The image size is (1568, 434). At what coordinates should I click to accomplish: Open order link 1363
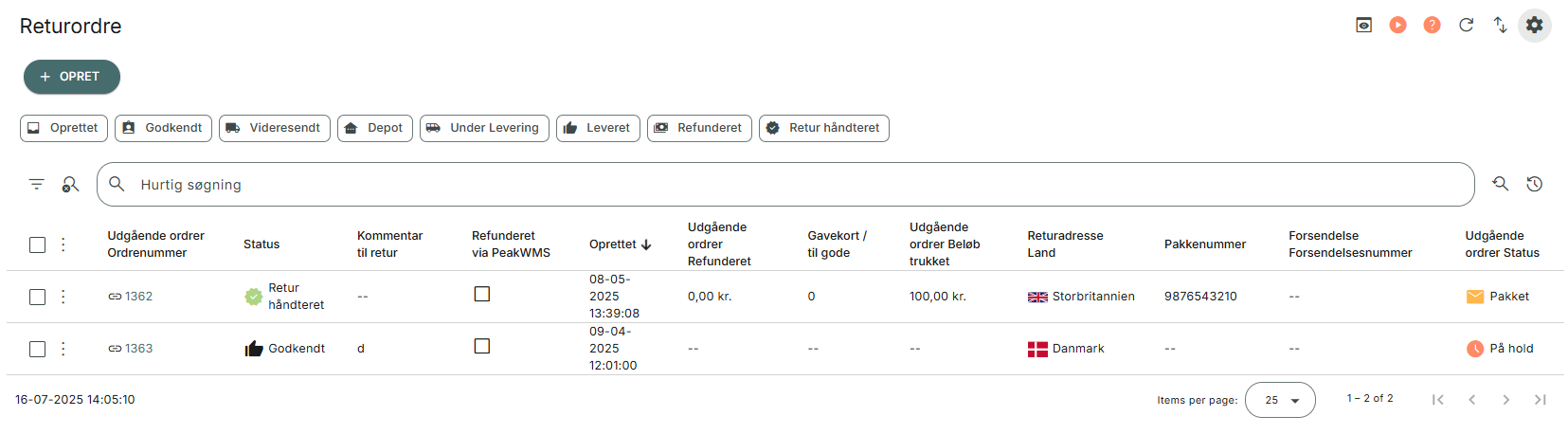pyautogui.click(x=131, y=349)
